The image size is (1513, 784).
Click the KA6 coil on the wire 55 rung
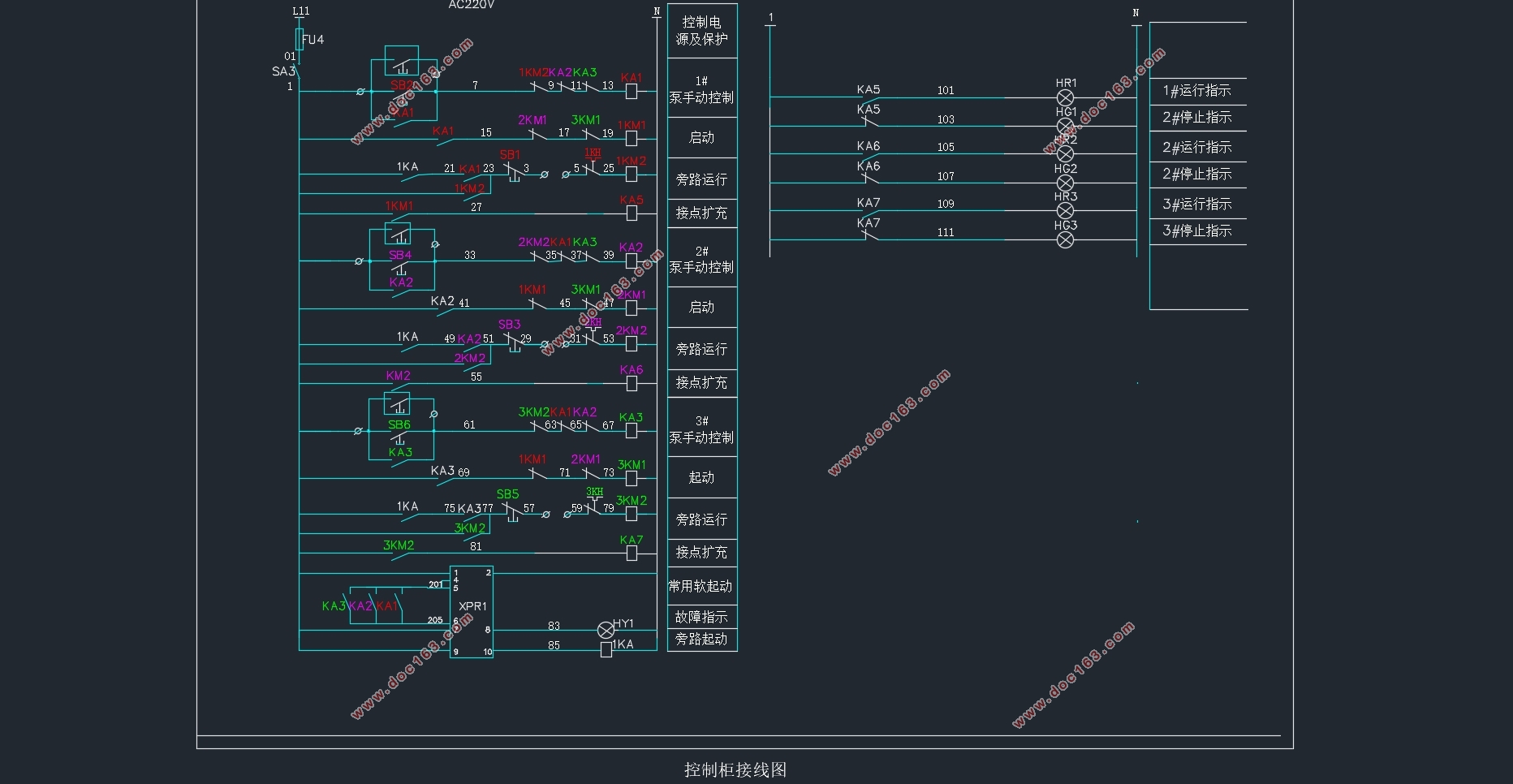631,383
